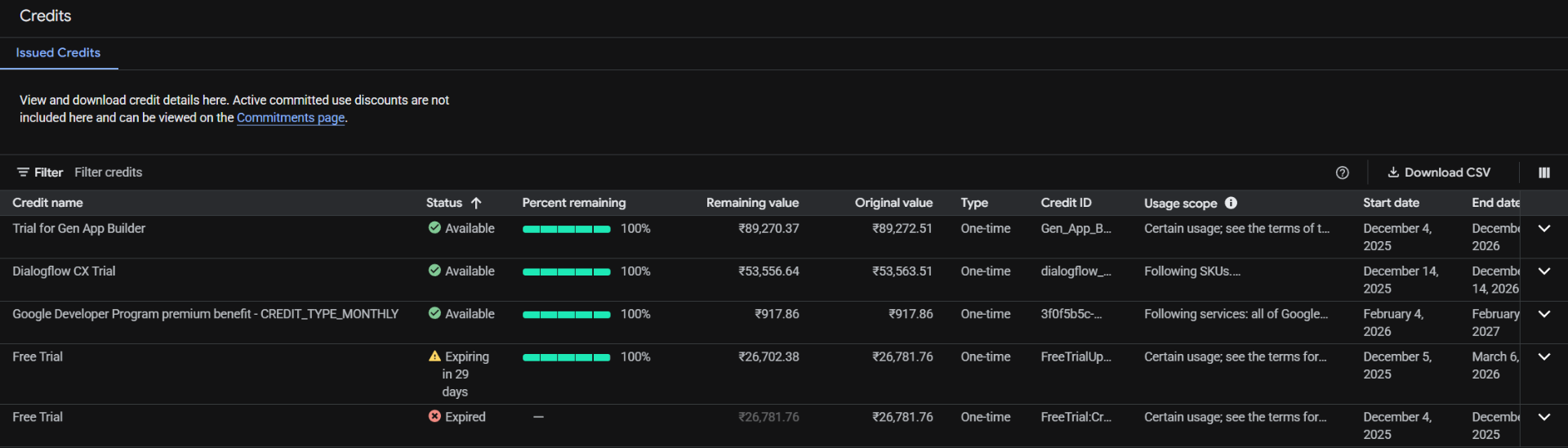
Task: Sort by the Remaining value column
Action: pos(752,203)
